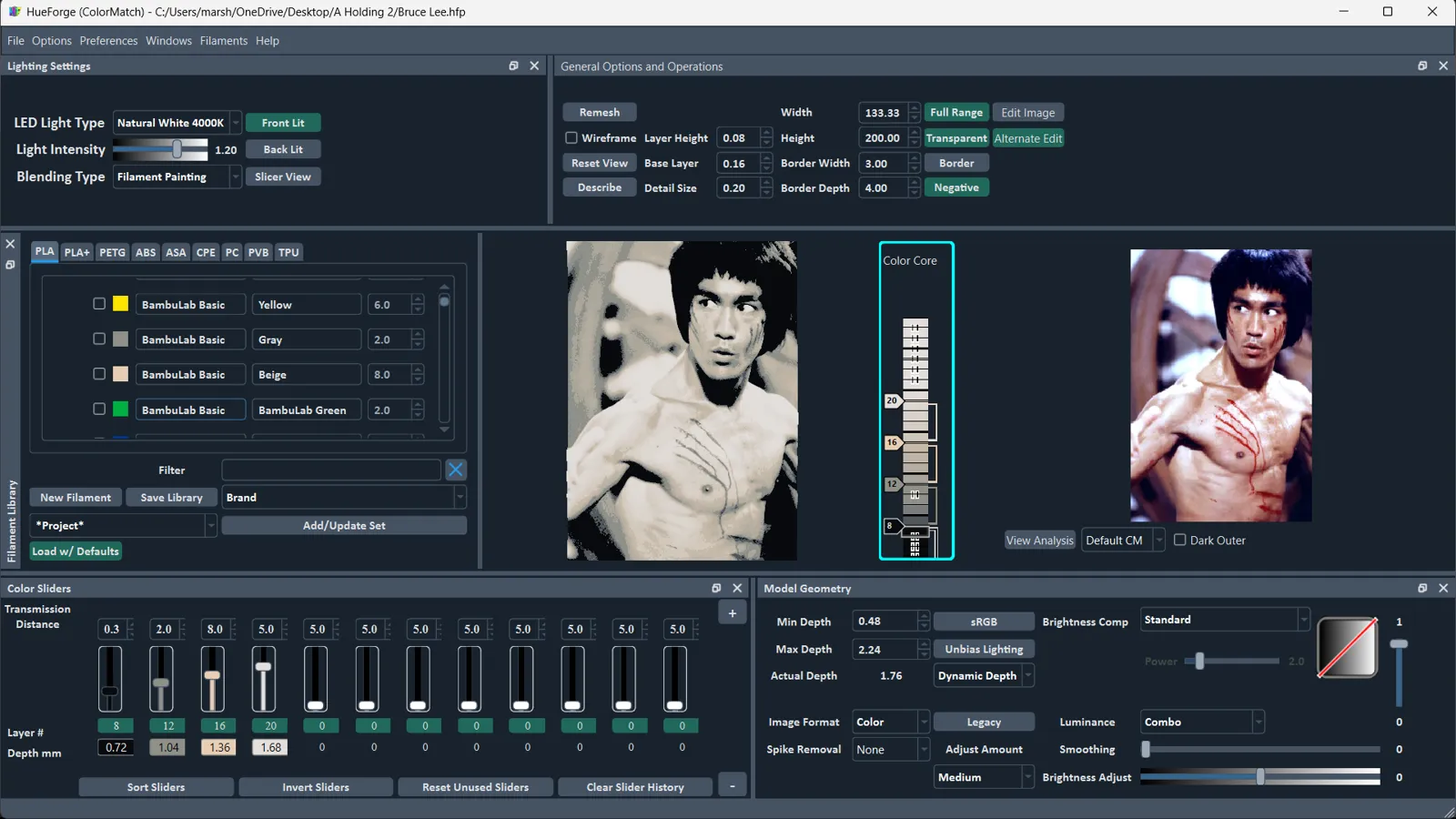The width and height of the screenshot is (1456, 819).
Task: Switch to the TPU filament tab
Action: [288, 252]
